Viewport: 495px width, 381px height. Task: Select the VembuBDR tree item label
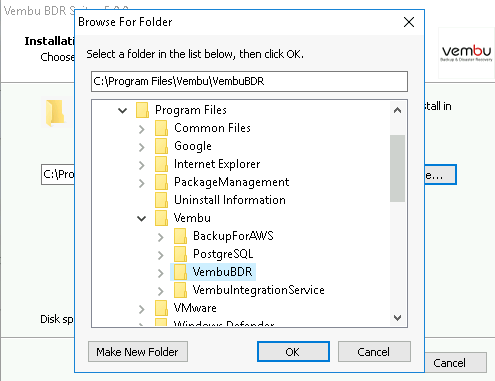222,272
